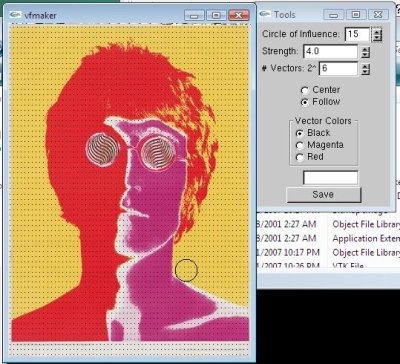The width and height of the screenshot is (400, 364).
Task: Minimize the Tools window
Action: pos(333,15)
